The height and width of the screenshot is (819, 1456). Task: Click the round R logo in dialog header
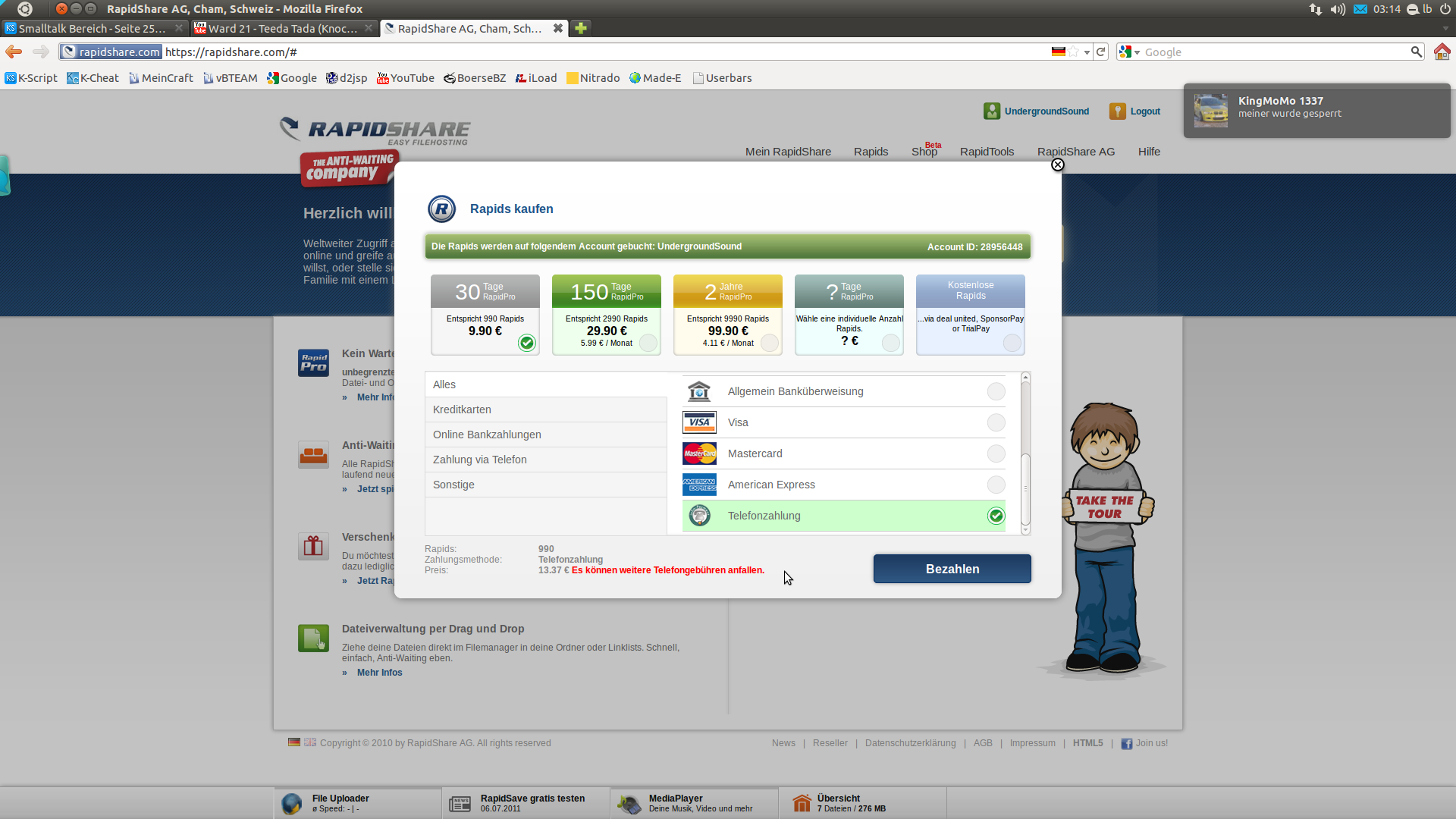click(441, 209)
